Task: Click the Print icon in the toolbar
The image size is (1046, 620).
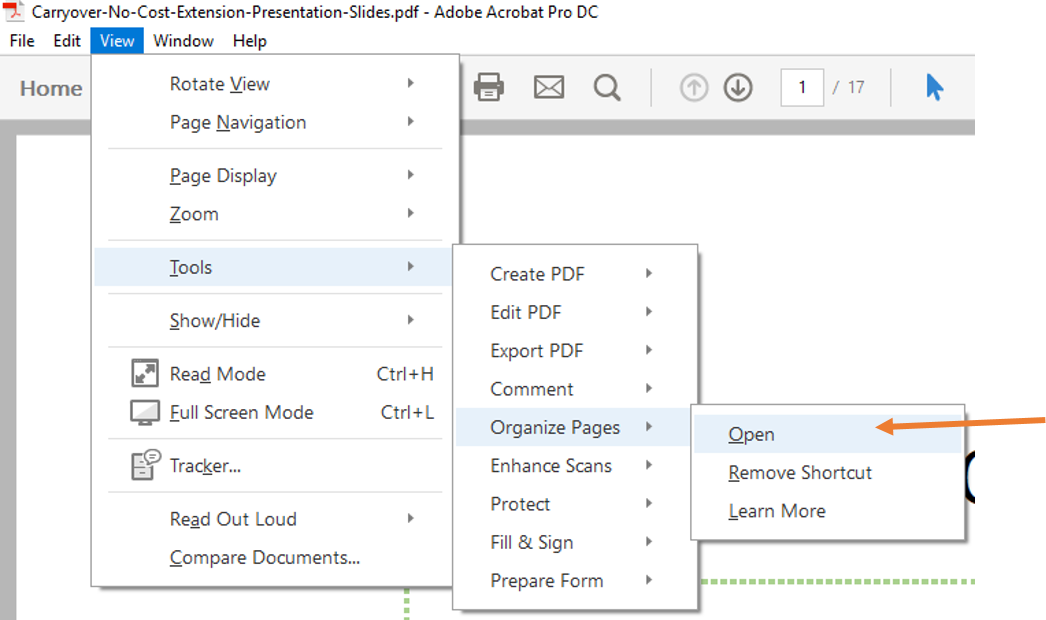Action: pyautogui.click(x=487, y=88)
